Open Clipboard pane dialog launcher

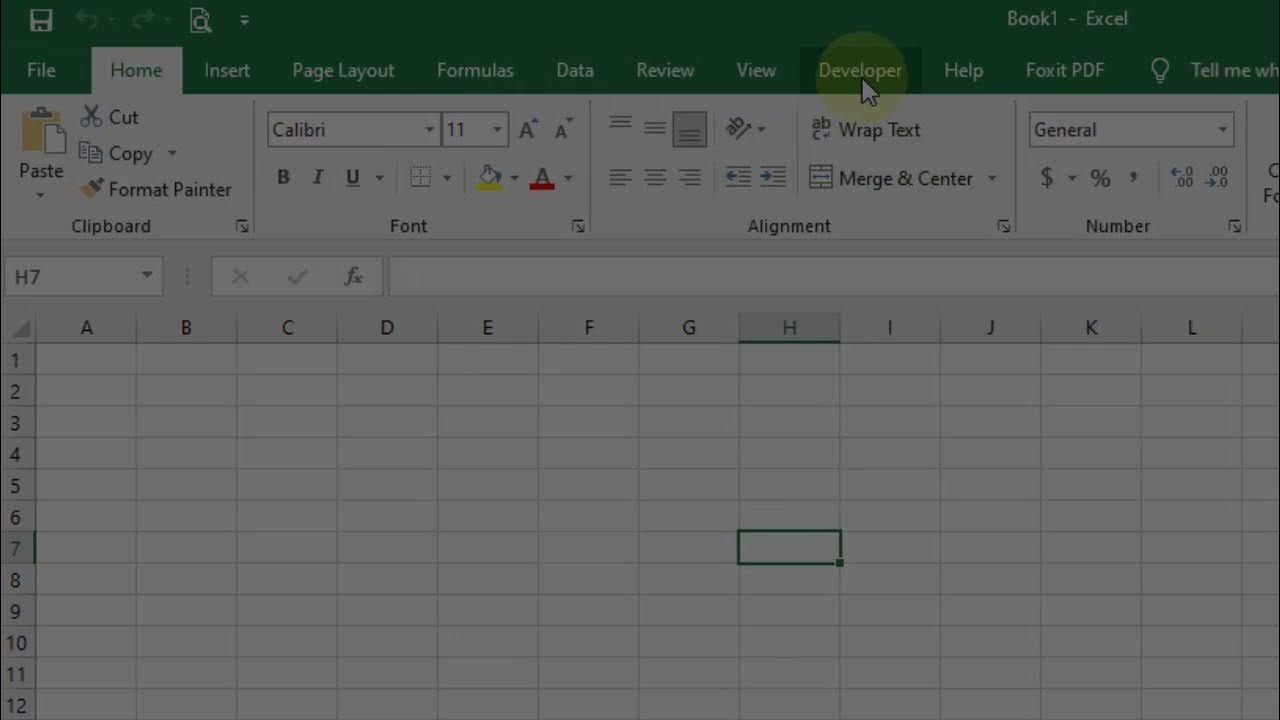[x=242, y=227]
